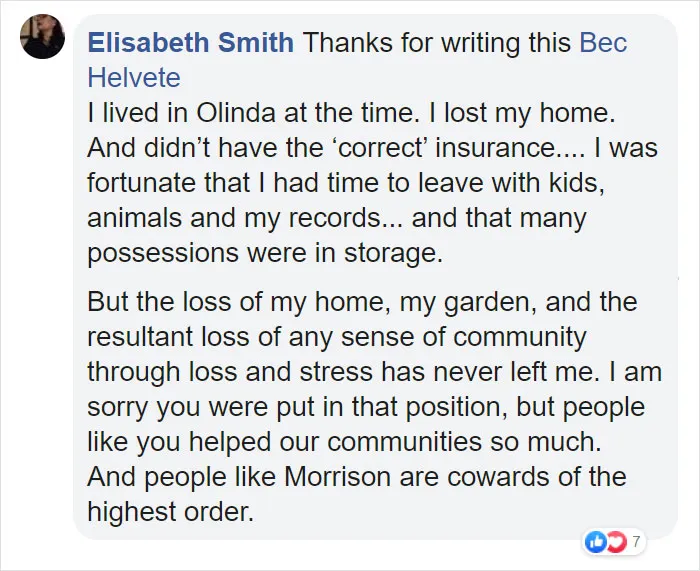Click the tagged name Bec on first line

pyautogui.click(x=603, y=42)
